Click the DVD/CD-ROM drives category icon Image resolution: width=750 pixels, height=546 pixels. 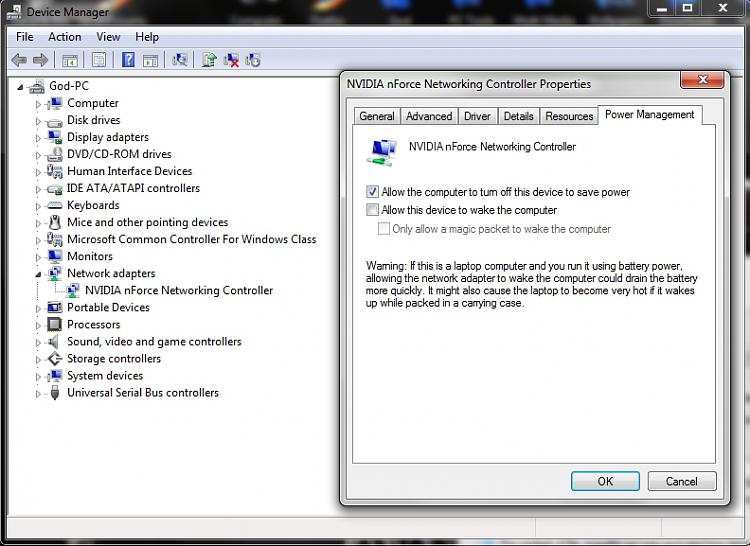coord(55,154)
